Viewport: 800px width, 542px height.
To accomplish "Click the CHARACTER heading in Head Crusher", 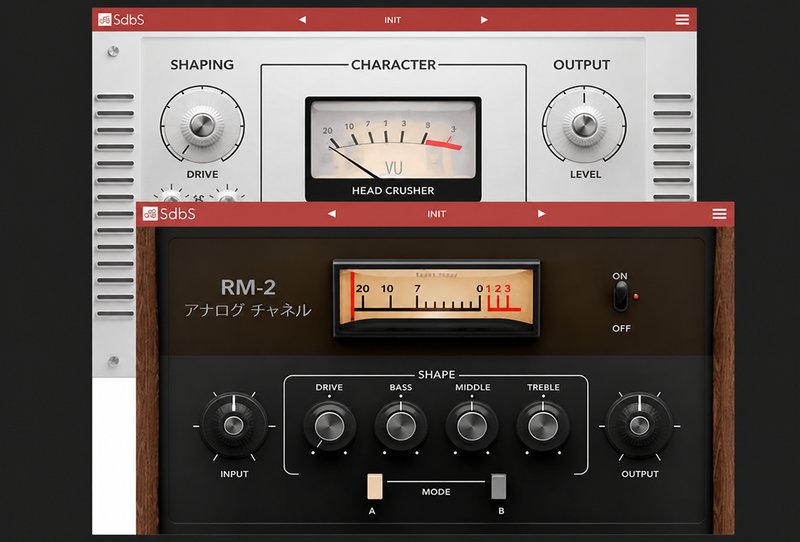I will click(393, 65).
